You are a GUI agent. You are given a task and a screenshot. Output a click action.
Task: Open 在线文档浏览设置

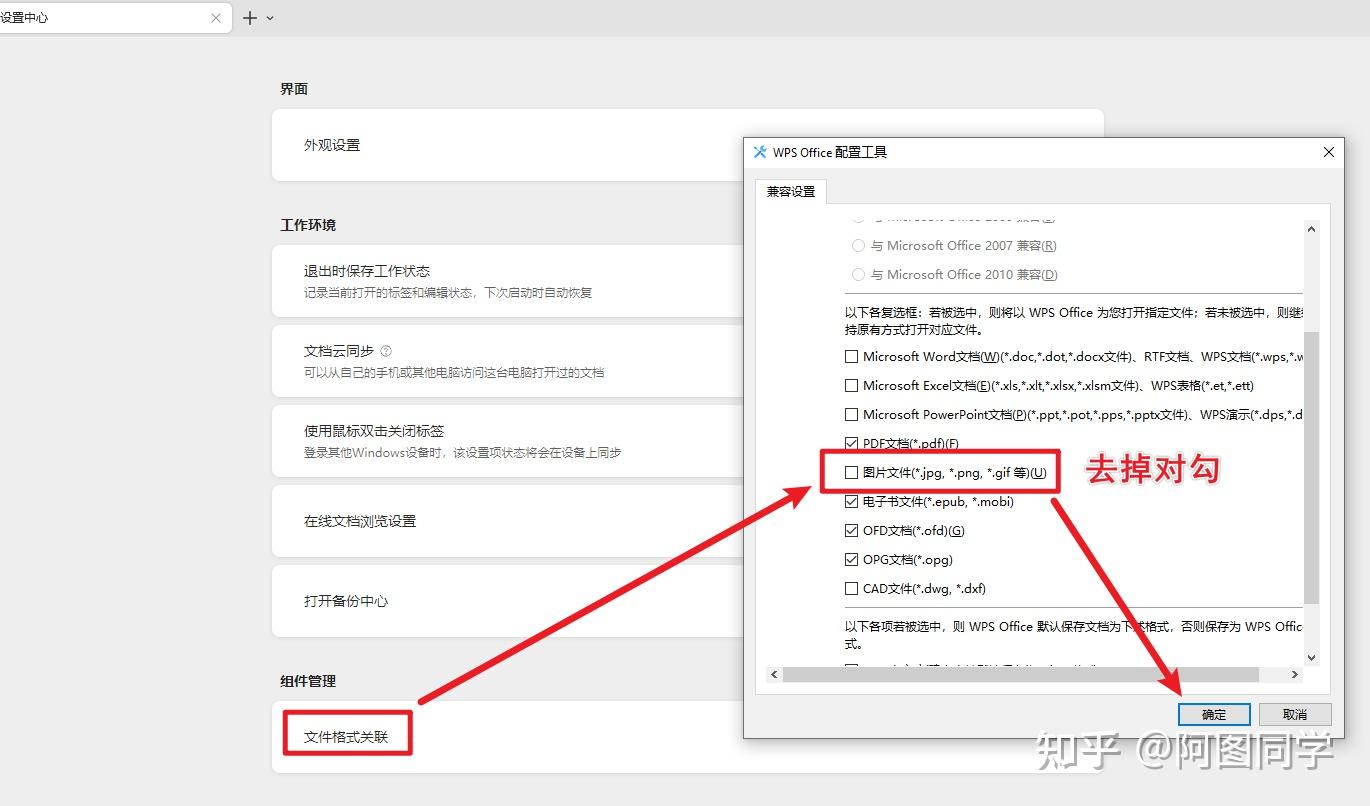508,521
